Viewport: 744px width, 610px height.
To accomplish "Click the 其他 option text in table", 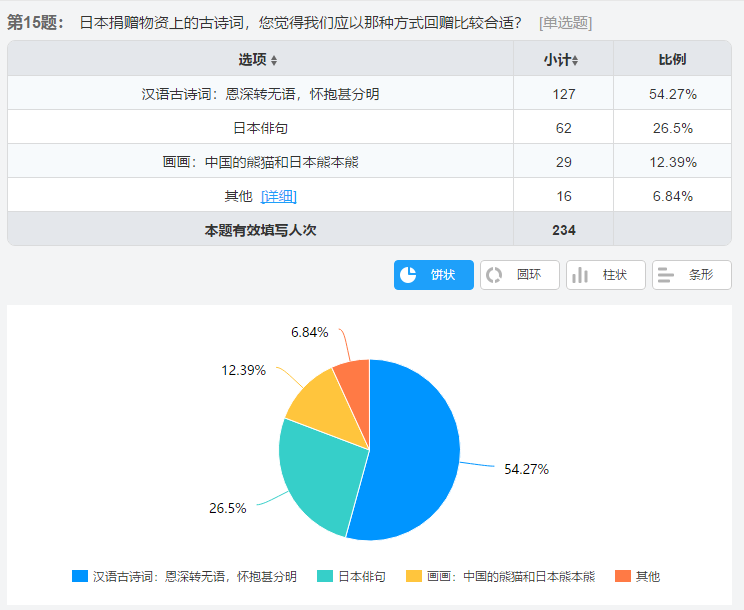I will coord(238,196).
